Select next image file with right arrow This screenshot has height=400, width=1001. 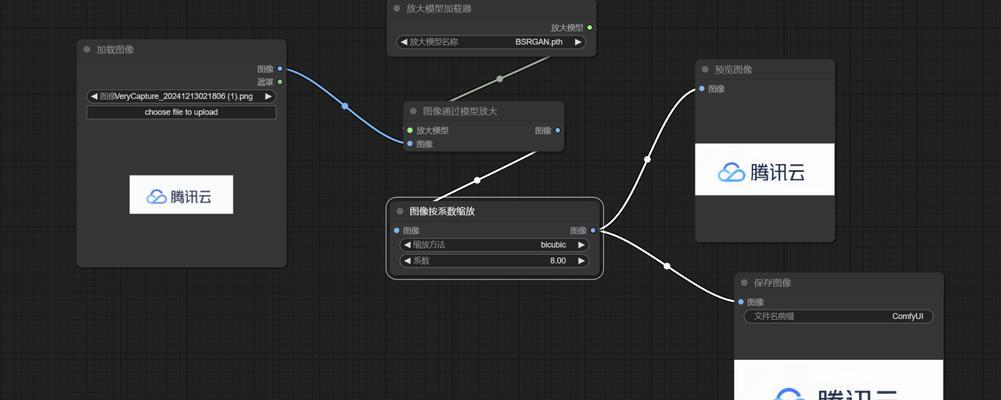(269, 96)
